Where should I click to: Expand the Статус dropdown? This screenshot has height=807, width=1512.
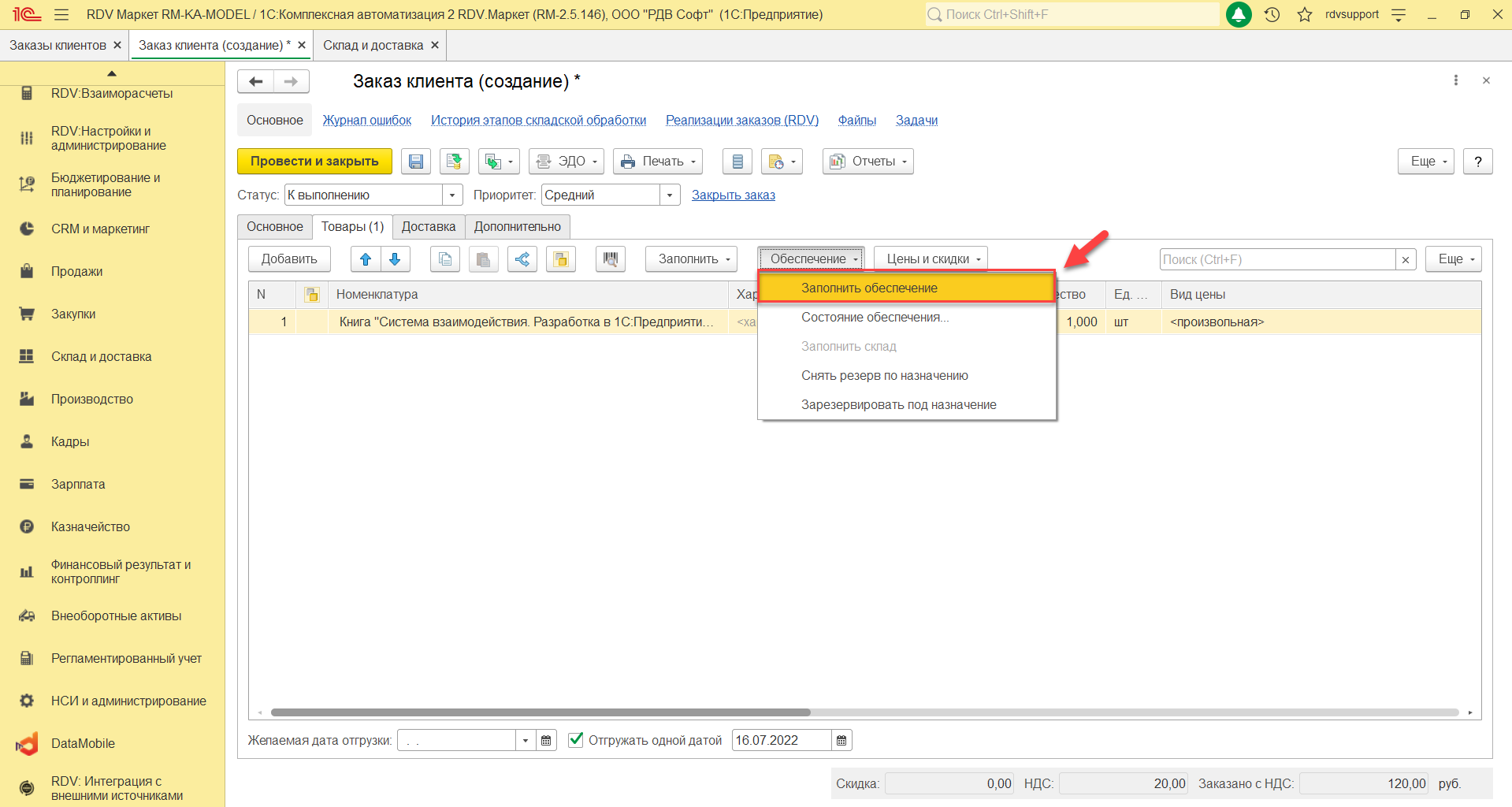452,195
